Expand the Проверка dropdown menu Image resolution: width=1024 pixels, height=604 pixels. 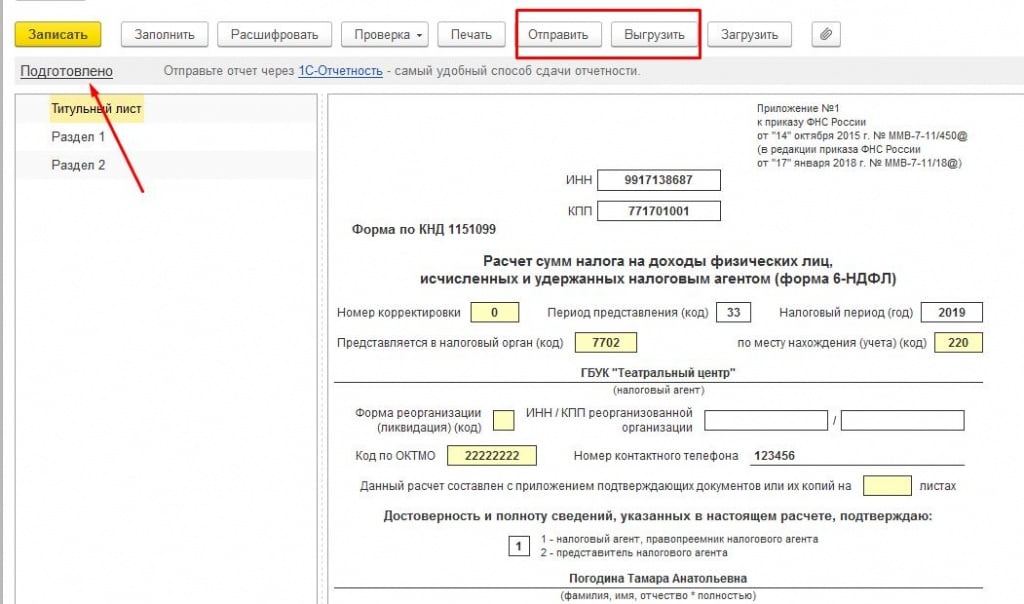[x=389, y=35]
